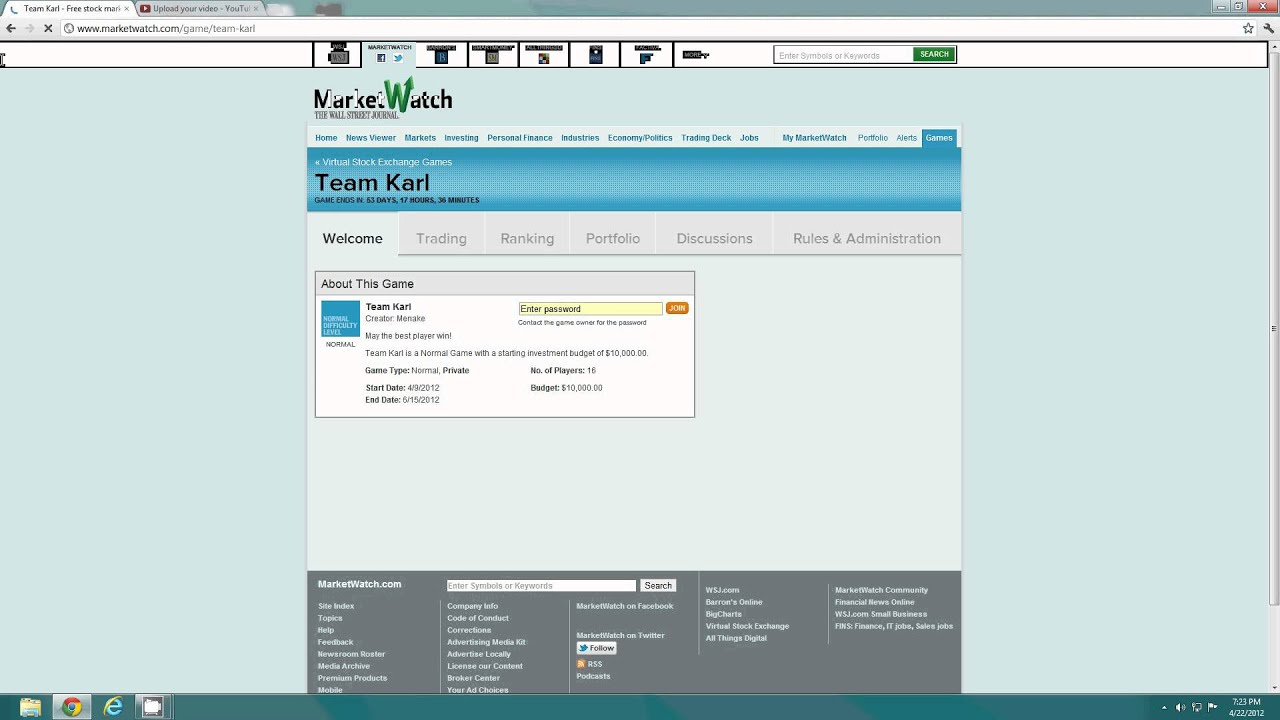
Task: Click the MarketWatch logo
Action: (x=383, y=99)
